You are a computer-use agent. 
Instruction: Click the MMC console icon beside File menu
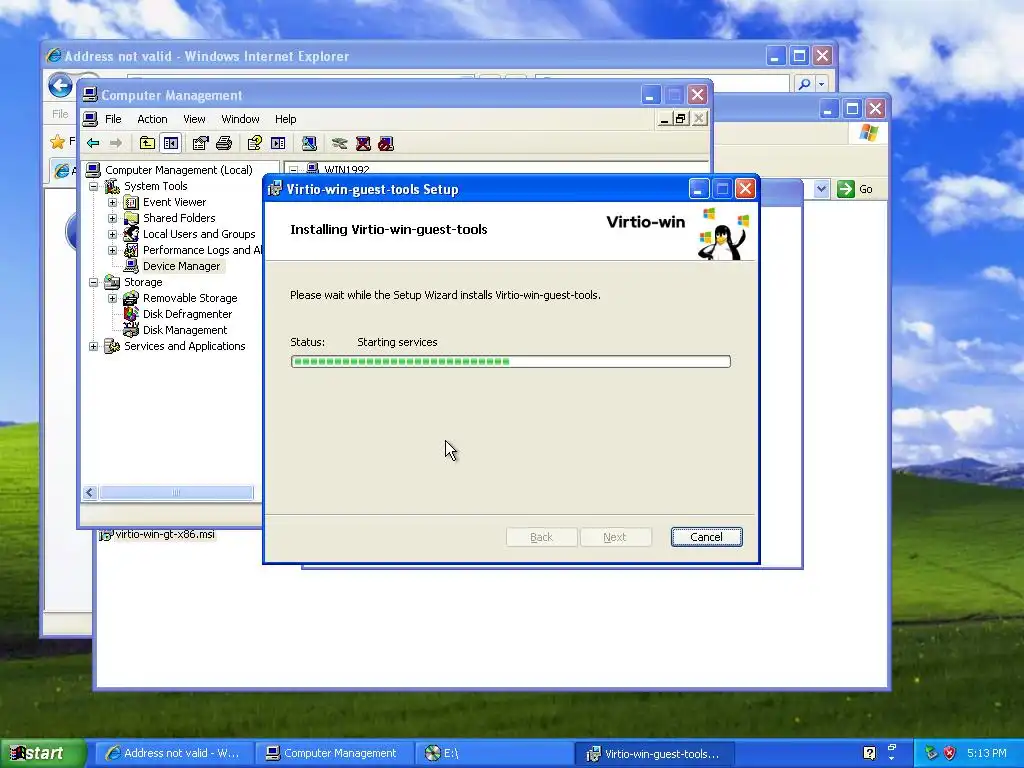[91, 119]
